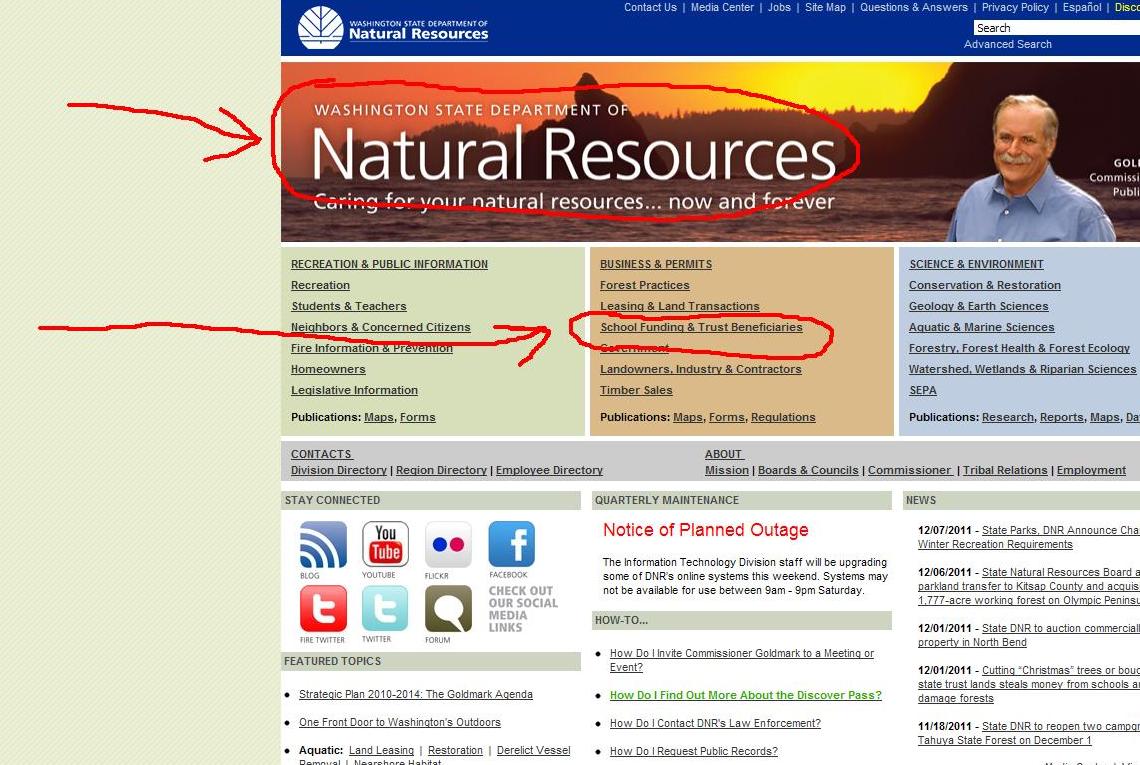Open Recreation & Public Information heading
Screen dimensions: 1140x765
click(389, 265)
